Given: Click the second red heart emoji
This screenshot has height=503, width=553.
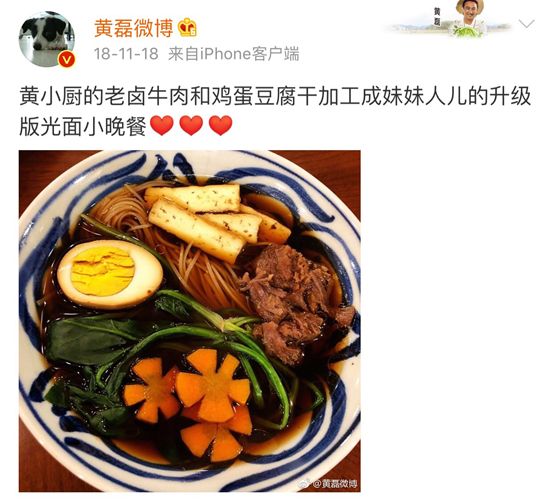Looking at the screenshot, I should pos(191,125).
